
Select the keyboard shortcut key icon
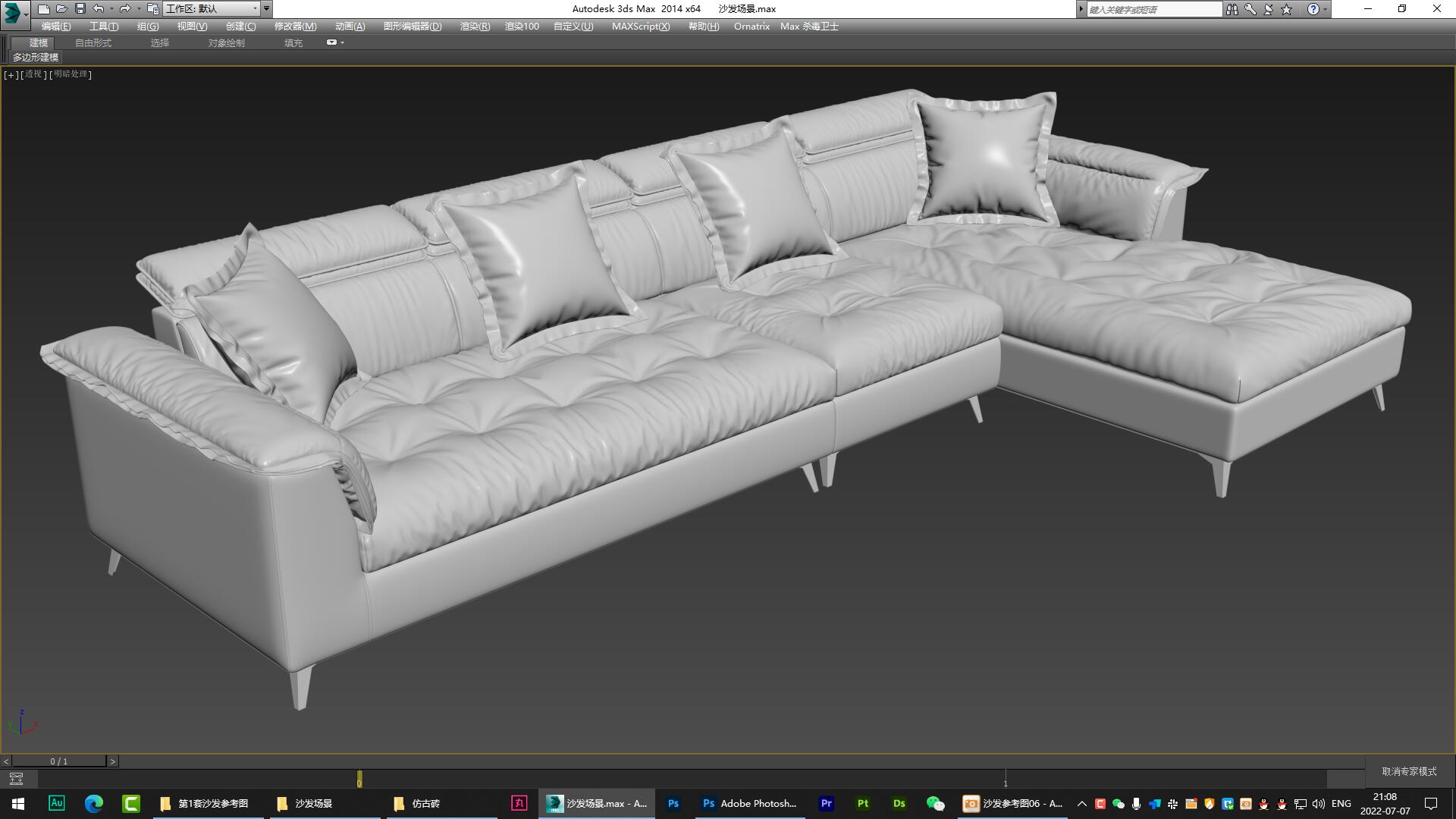[x=1249, y=9]
